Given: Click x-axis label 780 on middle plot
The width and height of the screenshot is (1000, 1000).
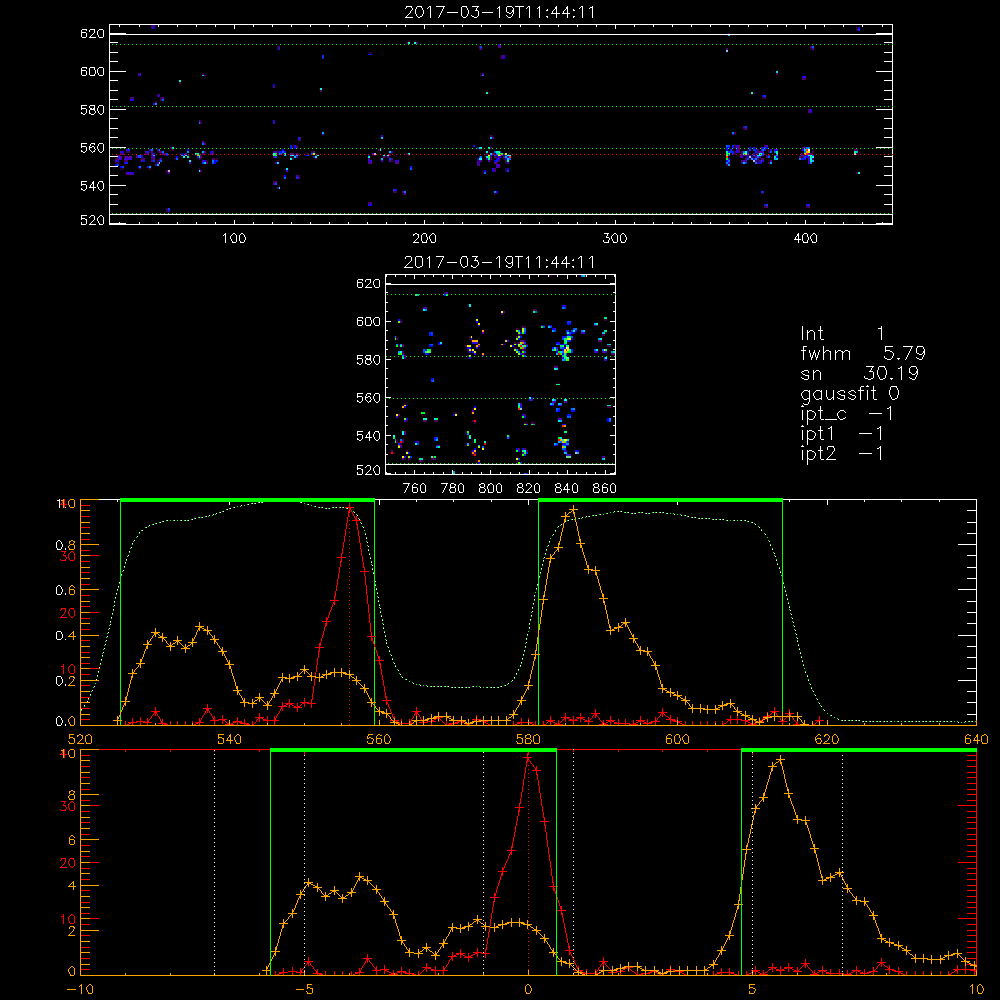Looking at the screenshot, I should coord(453,489).
